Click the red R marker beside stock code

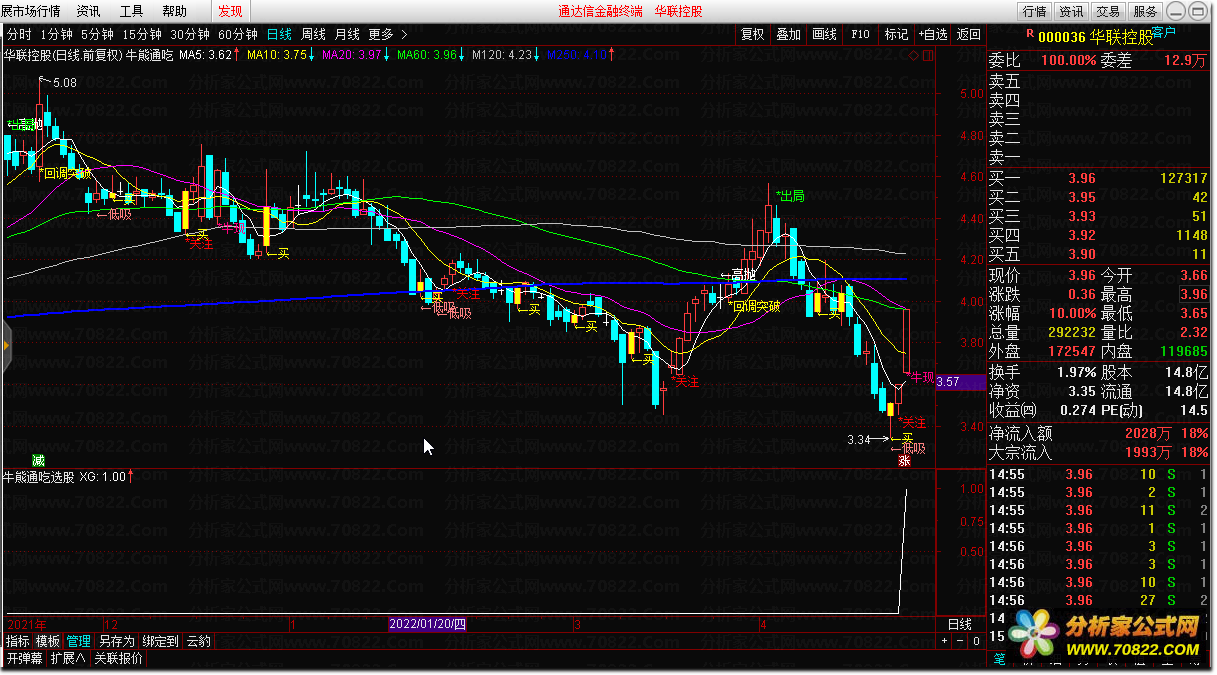click(x=1030, y=33)
